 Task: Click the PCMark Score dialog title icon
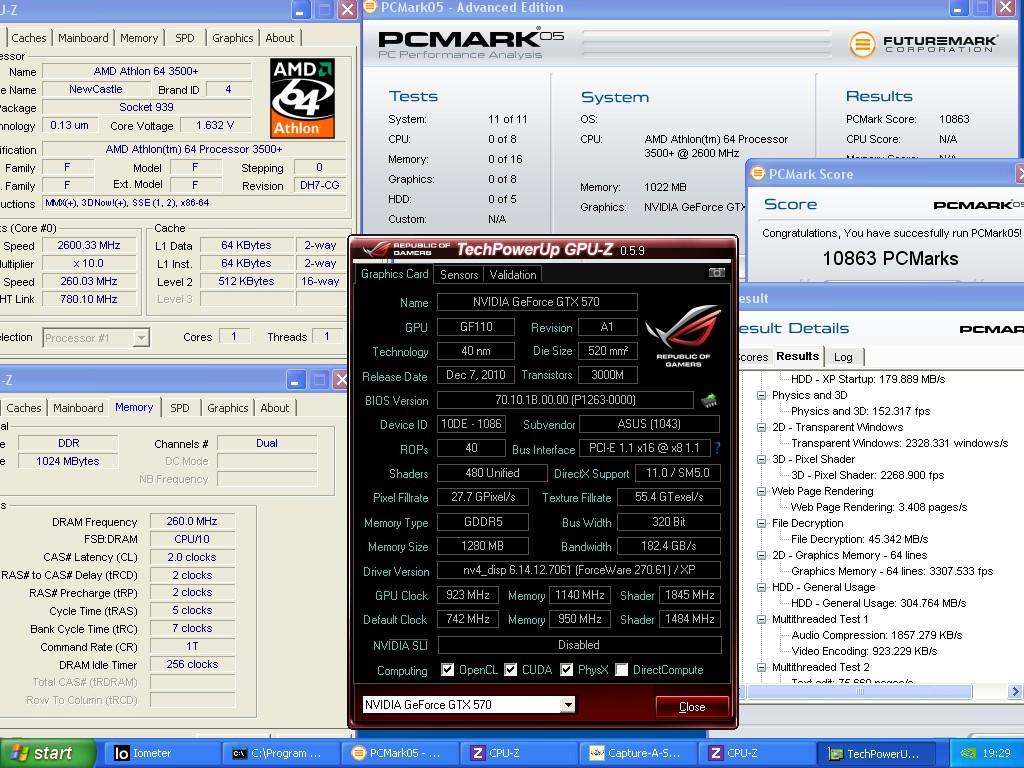[x=758, y=174]
